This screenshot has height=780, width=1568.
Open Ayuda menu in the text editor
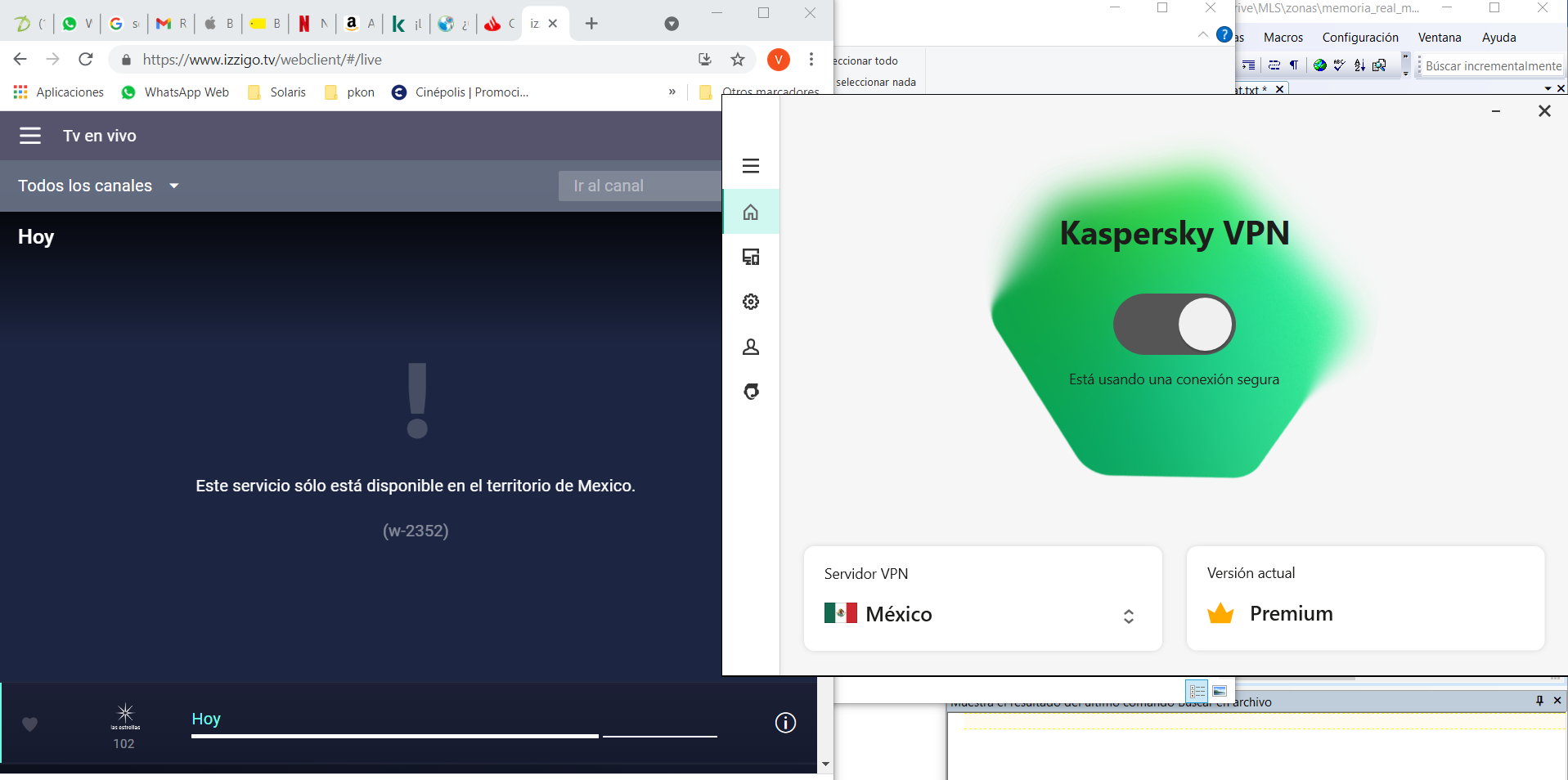coord(1498,38)
